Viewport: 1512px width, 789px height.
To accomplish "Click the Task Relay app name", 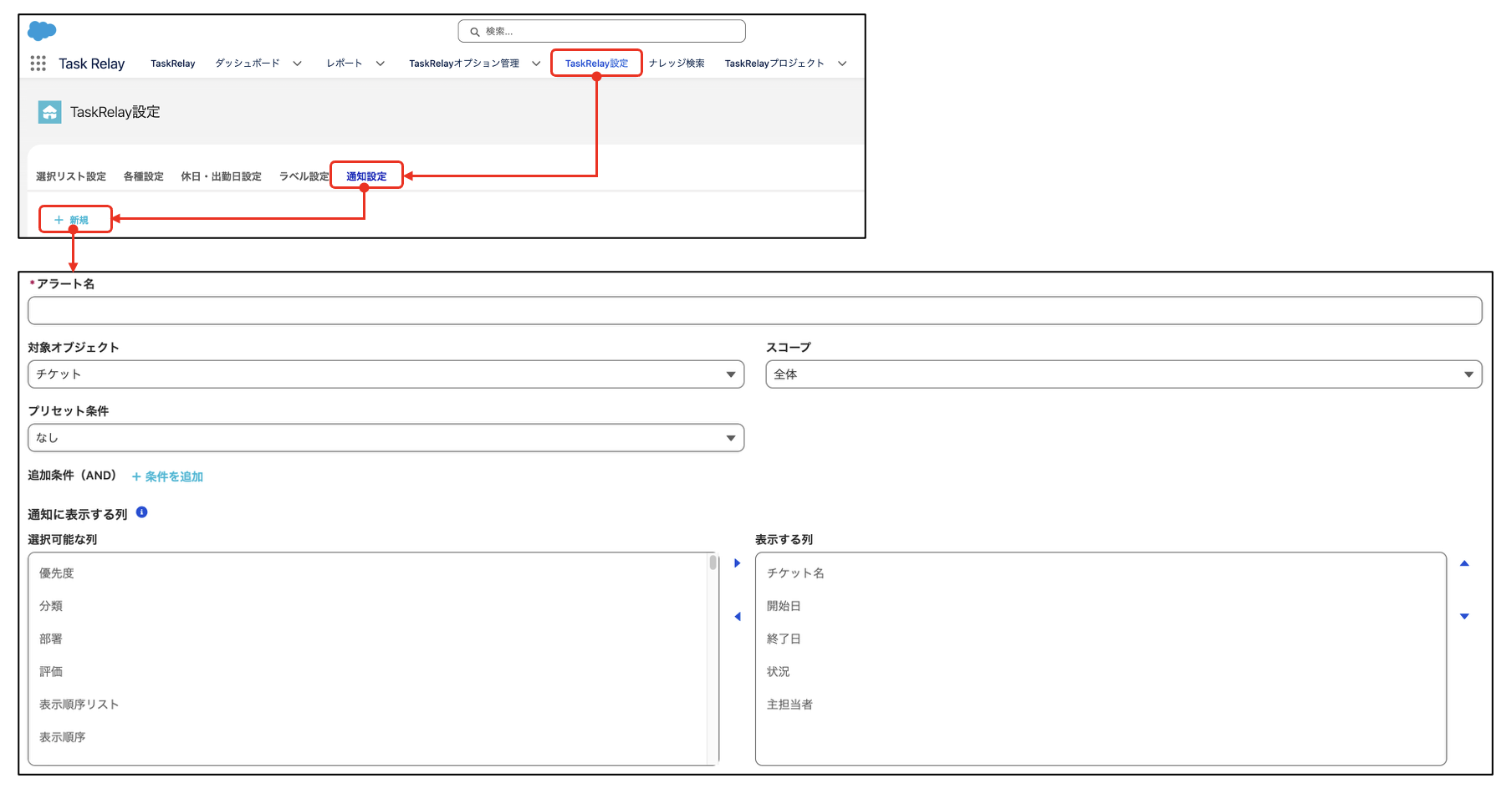I will click(92, 64).
